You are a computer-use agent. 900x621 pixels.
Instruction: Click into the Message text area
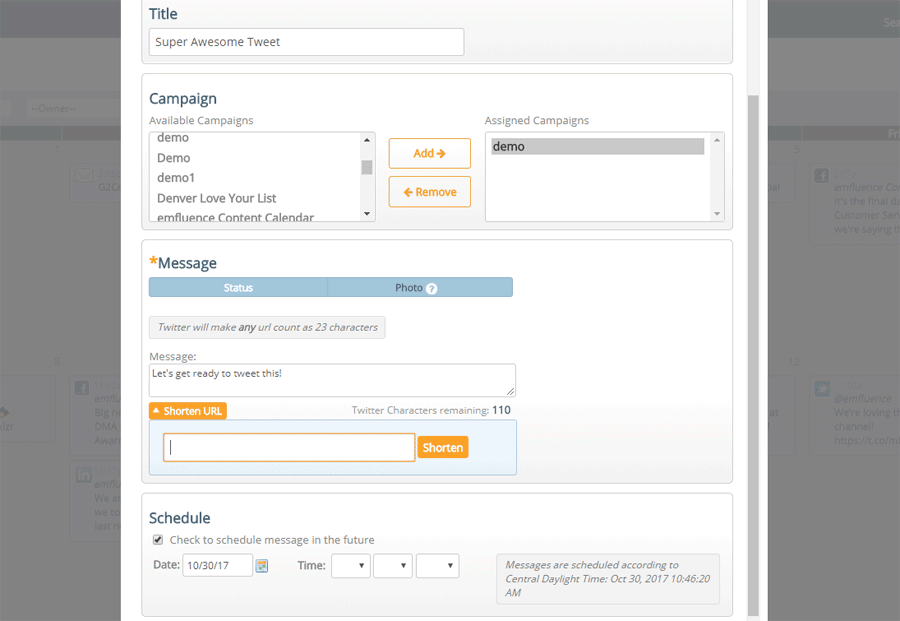coord(332,380)
